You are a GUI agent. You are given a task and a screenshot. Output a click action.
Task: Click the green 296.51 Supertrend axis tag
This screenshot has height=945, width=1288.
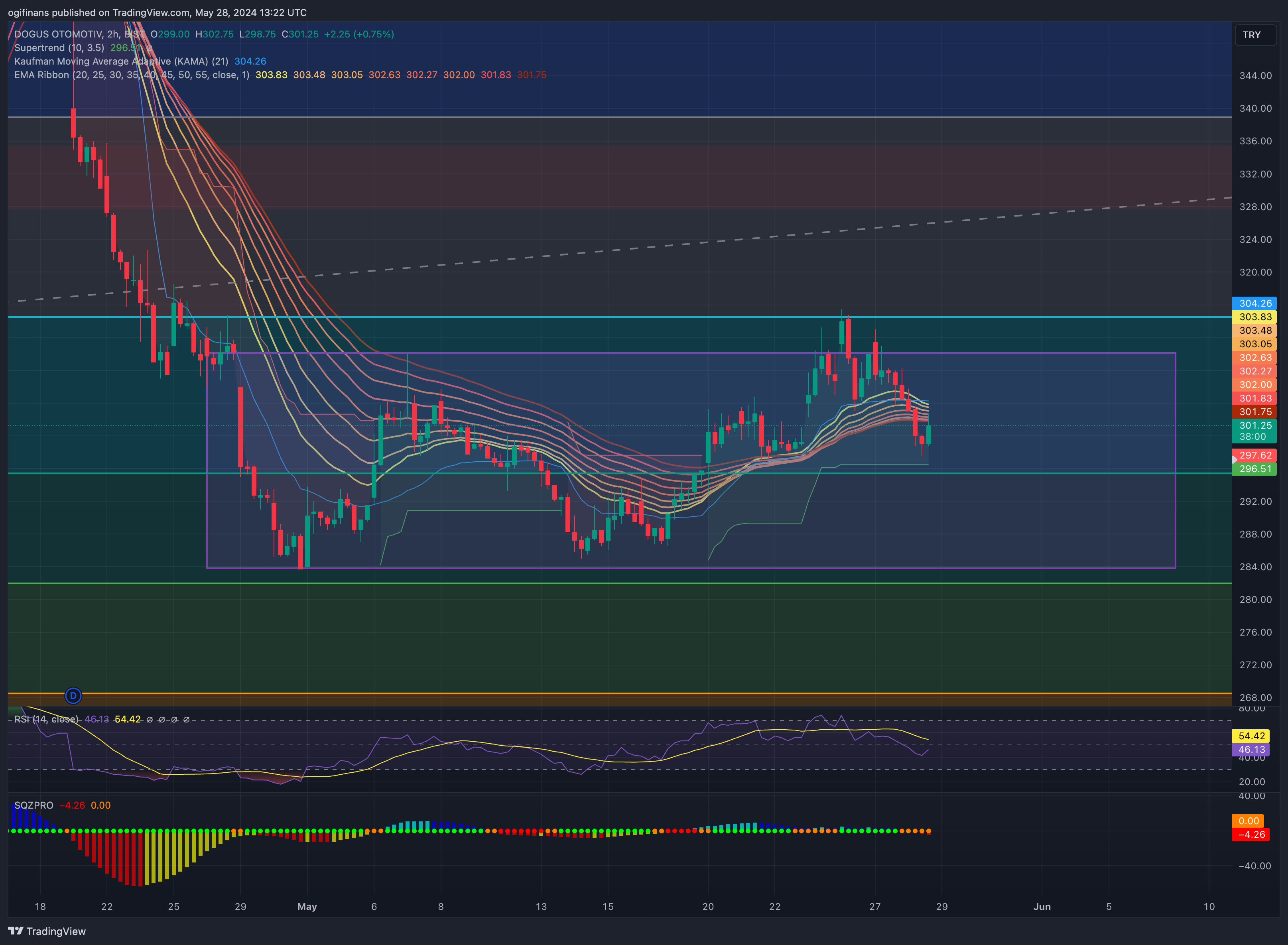click(x=1254, y=469)
